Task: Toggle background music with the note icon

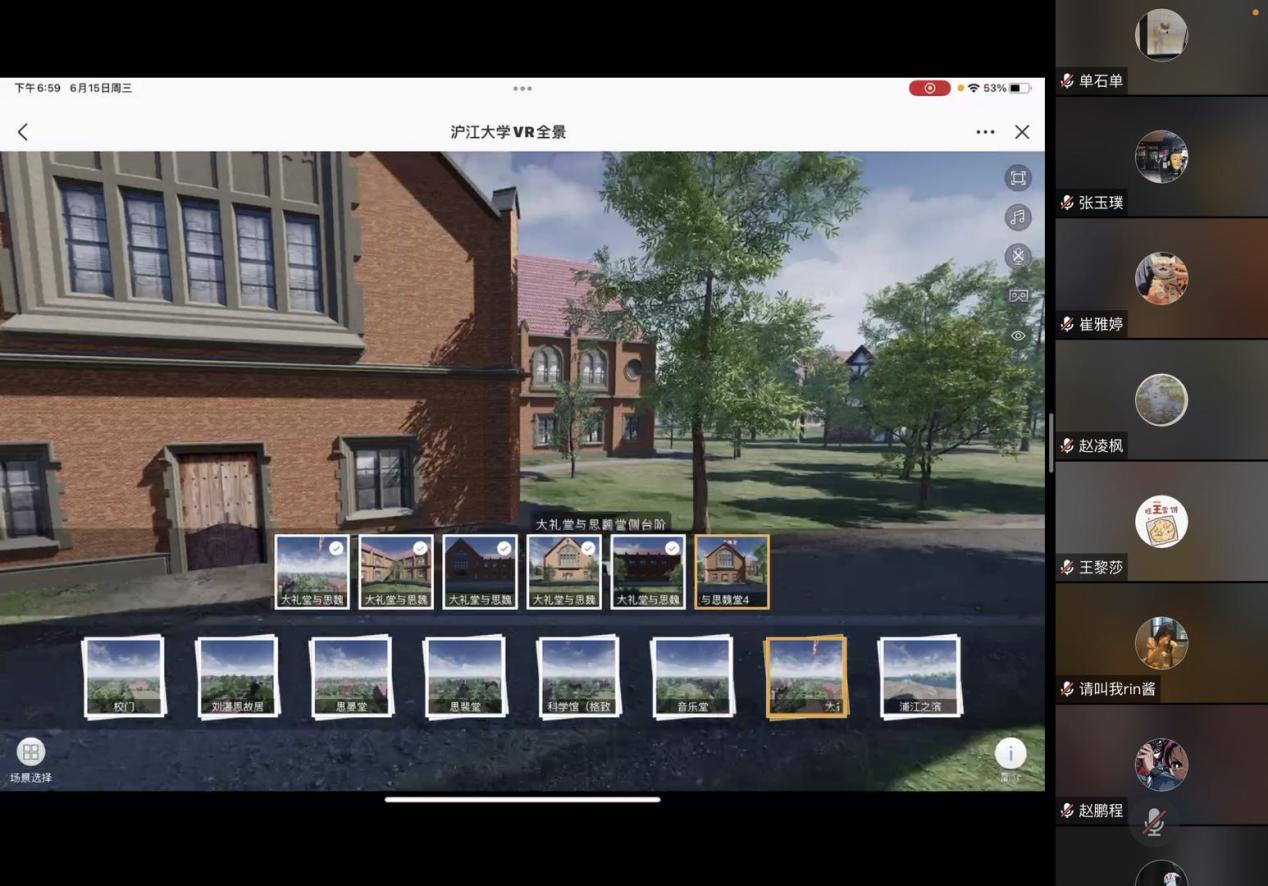Action: click(1018, 217)
